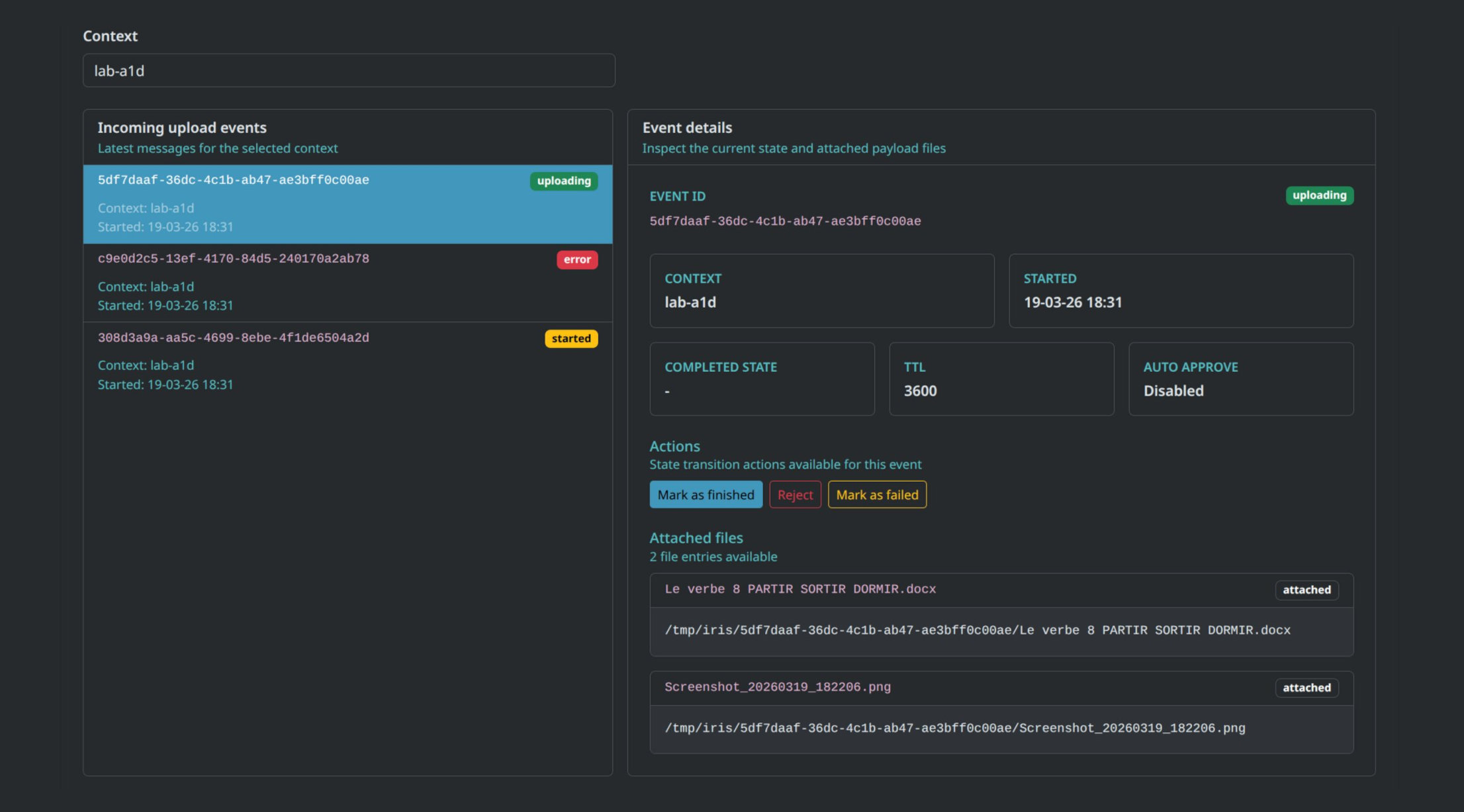1464x812 pixels.
Task: Click attached badge for the docx file
Action: coord(1306,590)
